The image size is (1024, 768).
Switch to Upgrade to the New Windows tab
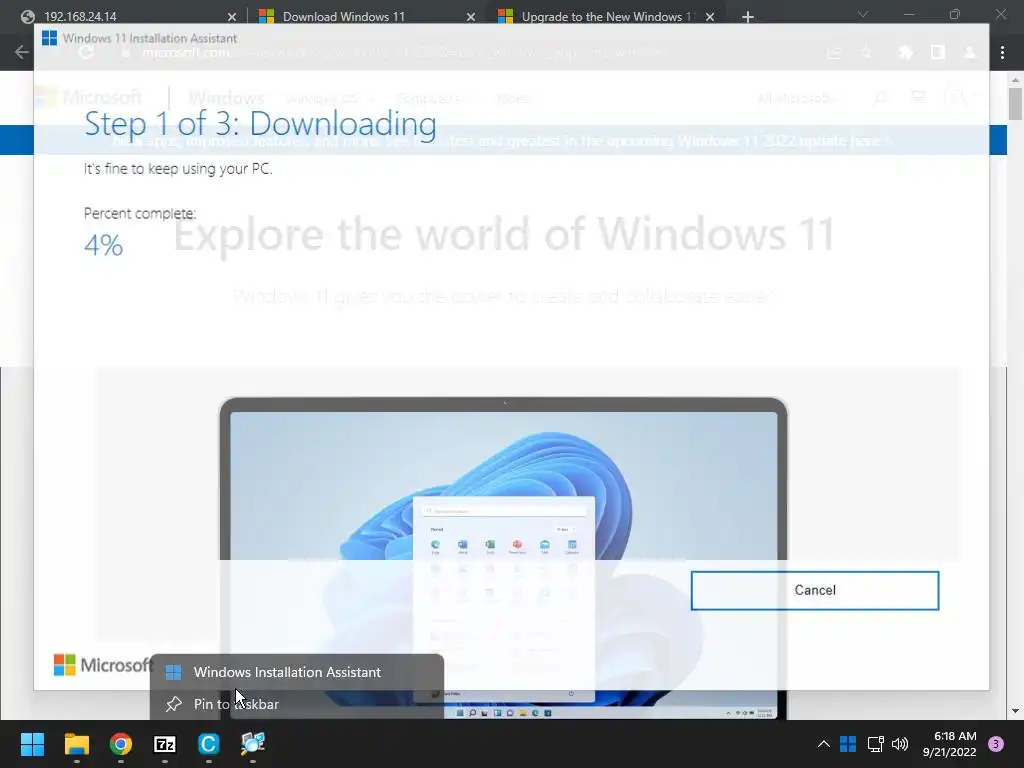pos(605,16)
